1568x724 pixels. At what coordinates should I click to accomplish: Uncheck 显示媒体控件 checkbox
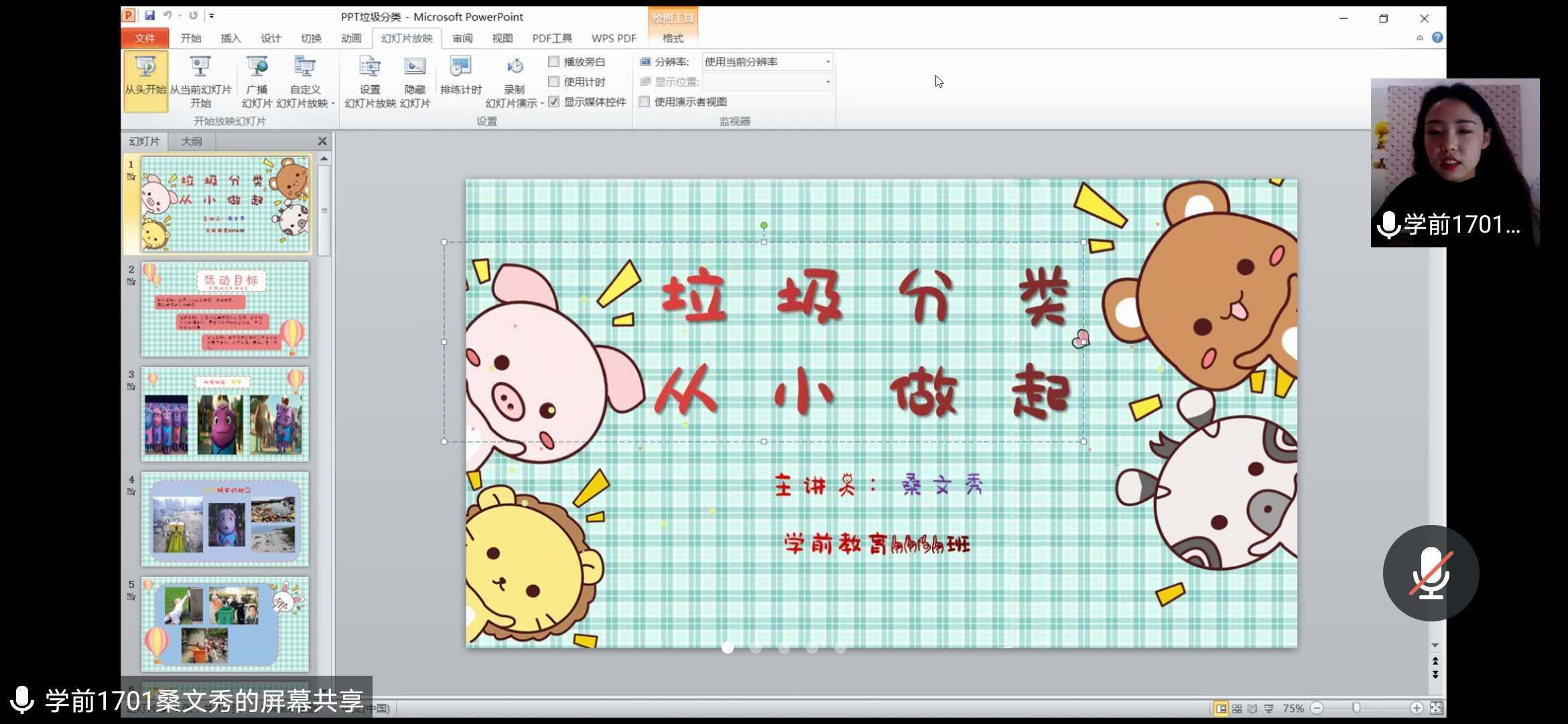(x=554, y=102)
